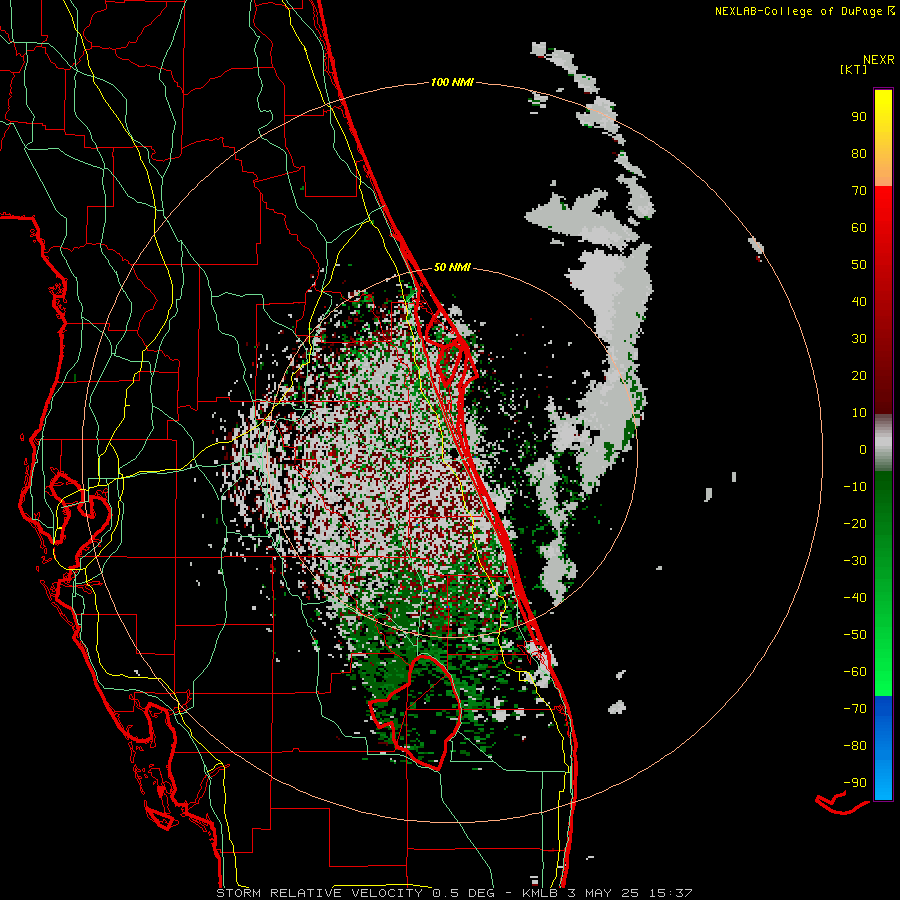The width and height of the screenshot is (900, 900).
Task: Click the "-20" scale value
Action: coord(855,523)
